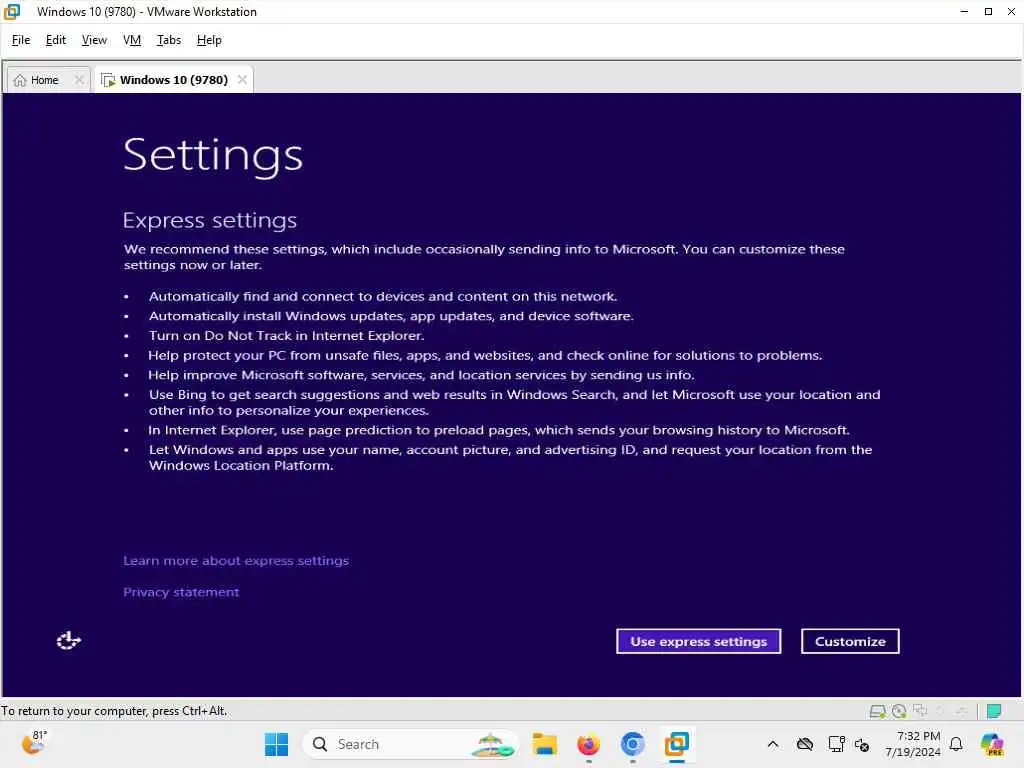The height and width of the screenshot is (768, 1024).
Task: Click the Settings page title
Action: tap(213, 155)
